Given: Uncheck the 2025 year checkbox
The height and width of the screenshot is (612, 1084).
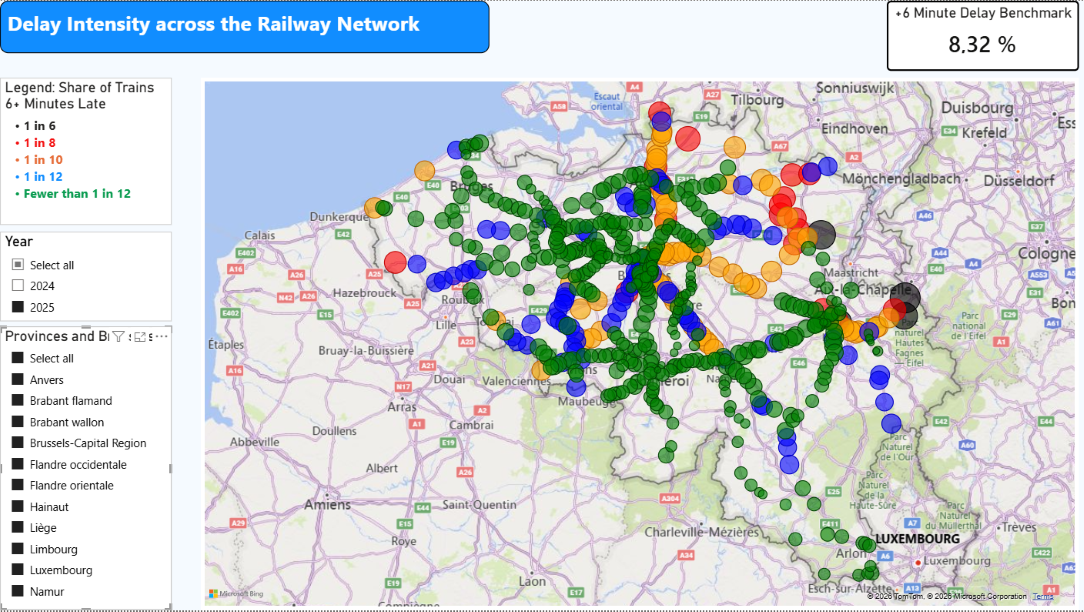Looking at the screenshot, I should [x=18, y=307].
